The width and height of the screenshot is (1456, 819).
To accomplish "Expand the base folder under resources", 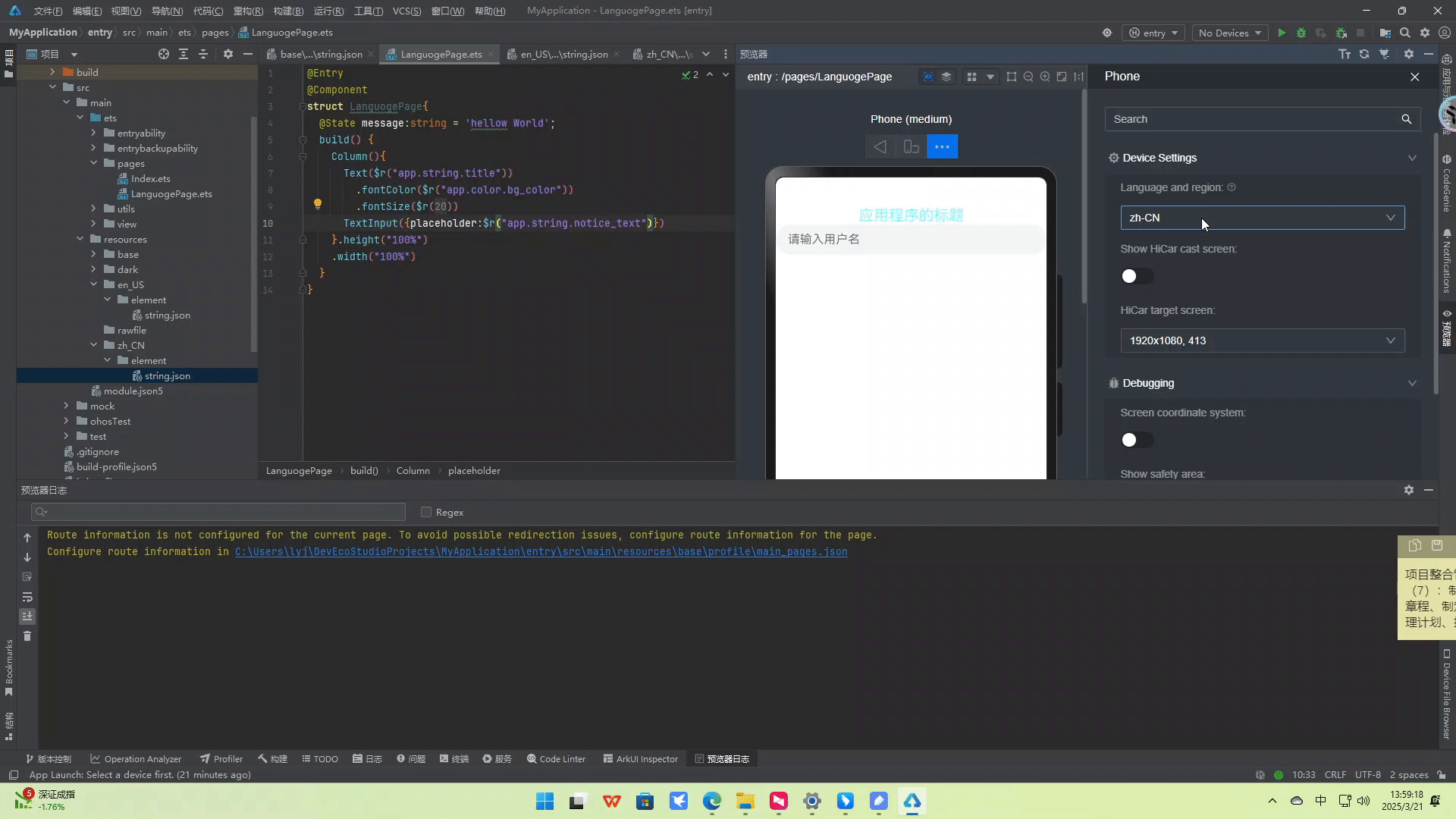I will pos(94,254).
